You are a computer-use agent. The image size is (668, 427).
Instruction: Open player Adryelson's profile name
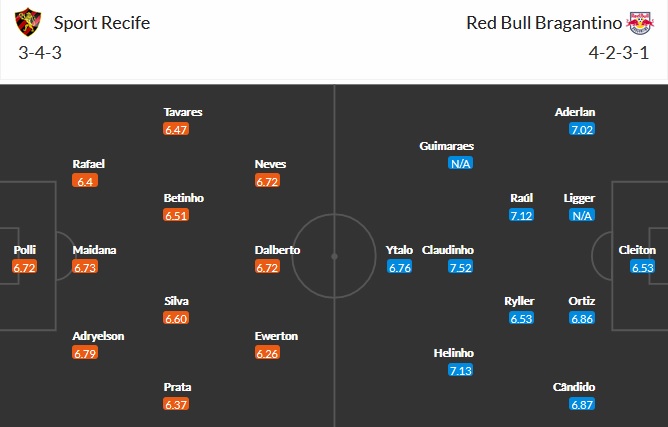point(98,336)
